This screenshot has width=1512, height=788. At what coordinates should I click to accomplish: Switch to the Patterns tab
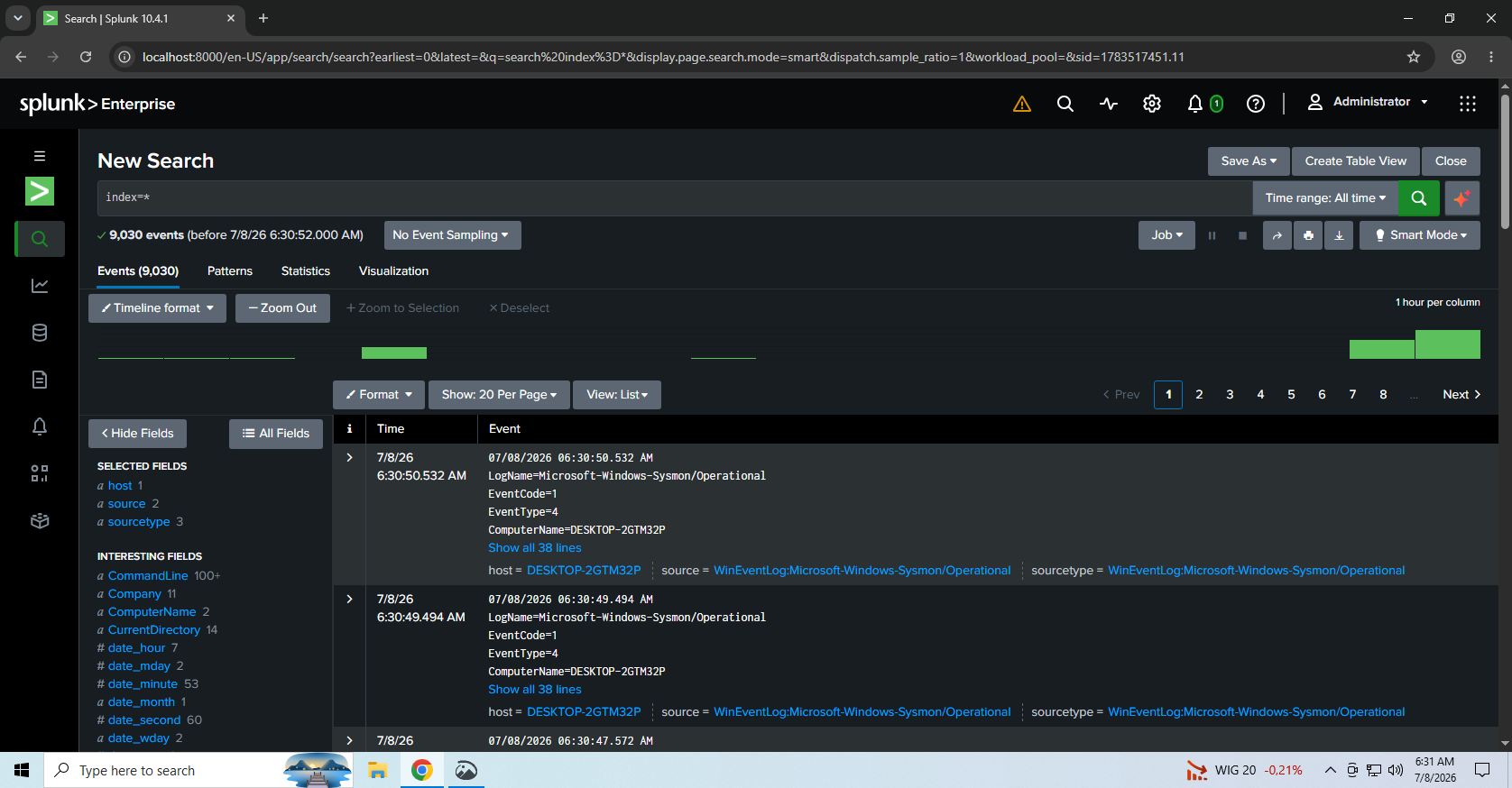click(x=230, y=271)
